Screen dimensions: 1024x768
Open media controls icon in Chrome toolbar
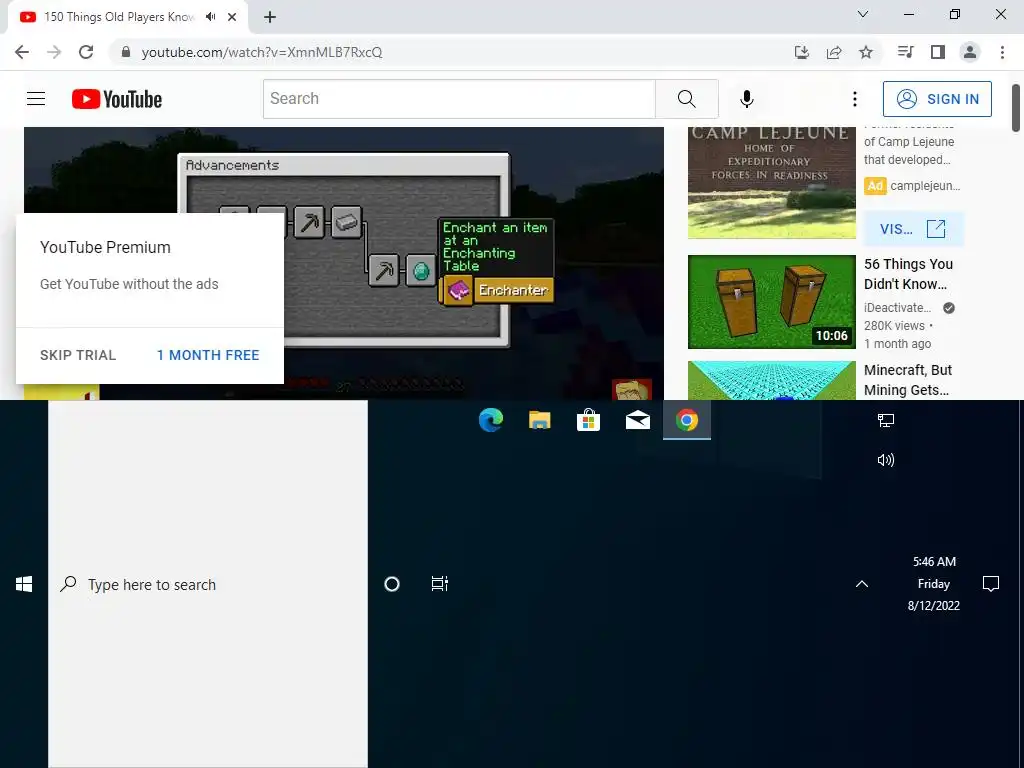(x=905, y=52)
